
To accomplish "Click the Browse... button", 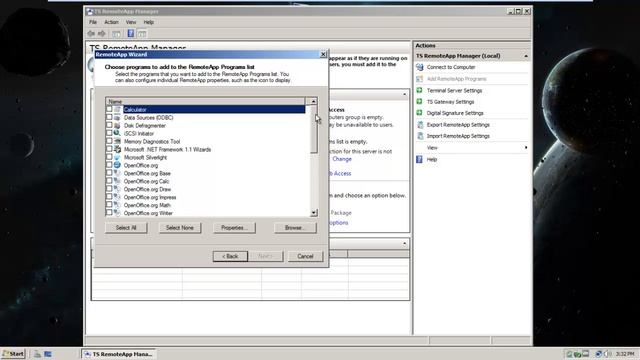I will (x=295, y=228).
